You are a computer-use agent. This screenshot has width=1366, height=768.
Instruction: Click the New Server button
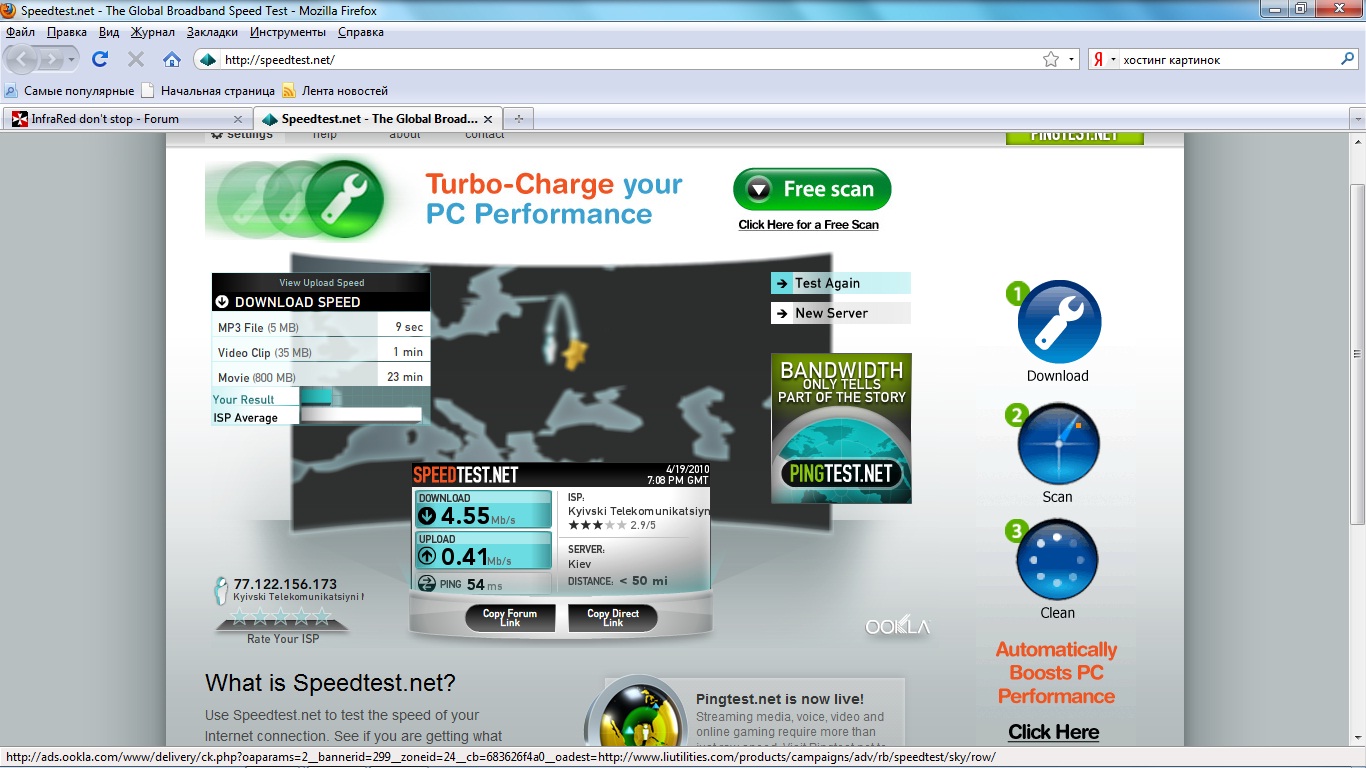click(x=840, y=313)
